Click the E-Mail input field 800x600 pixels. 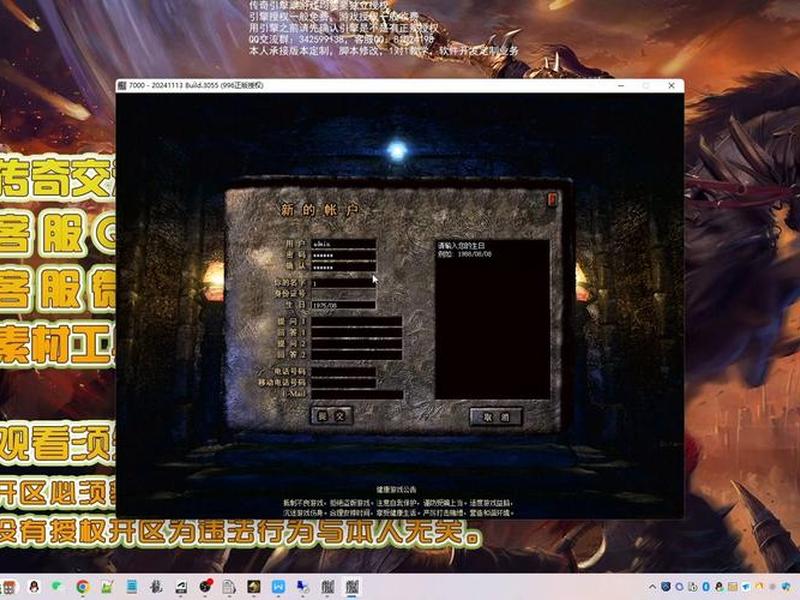[357, 394]
